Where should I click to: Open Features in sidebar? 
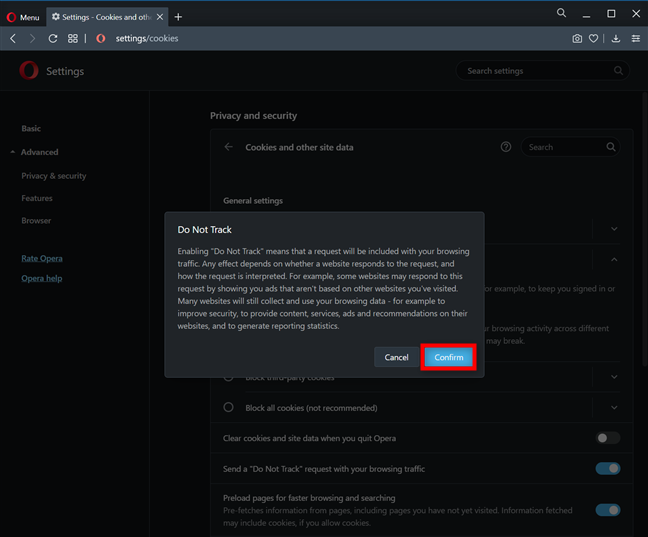pos(37,198)
